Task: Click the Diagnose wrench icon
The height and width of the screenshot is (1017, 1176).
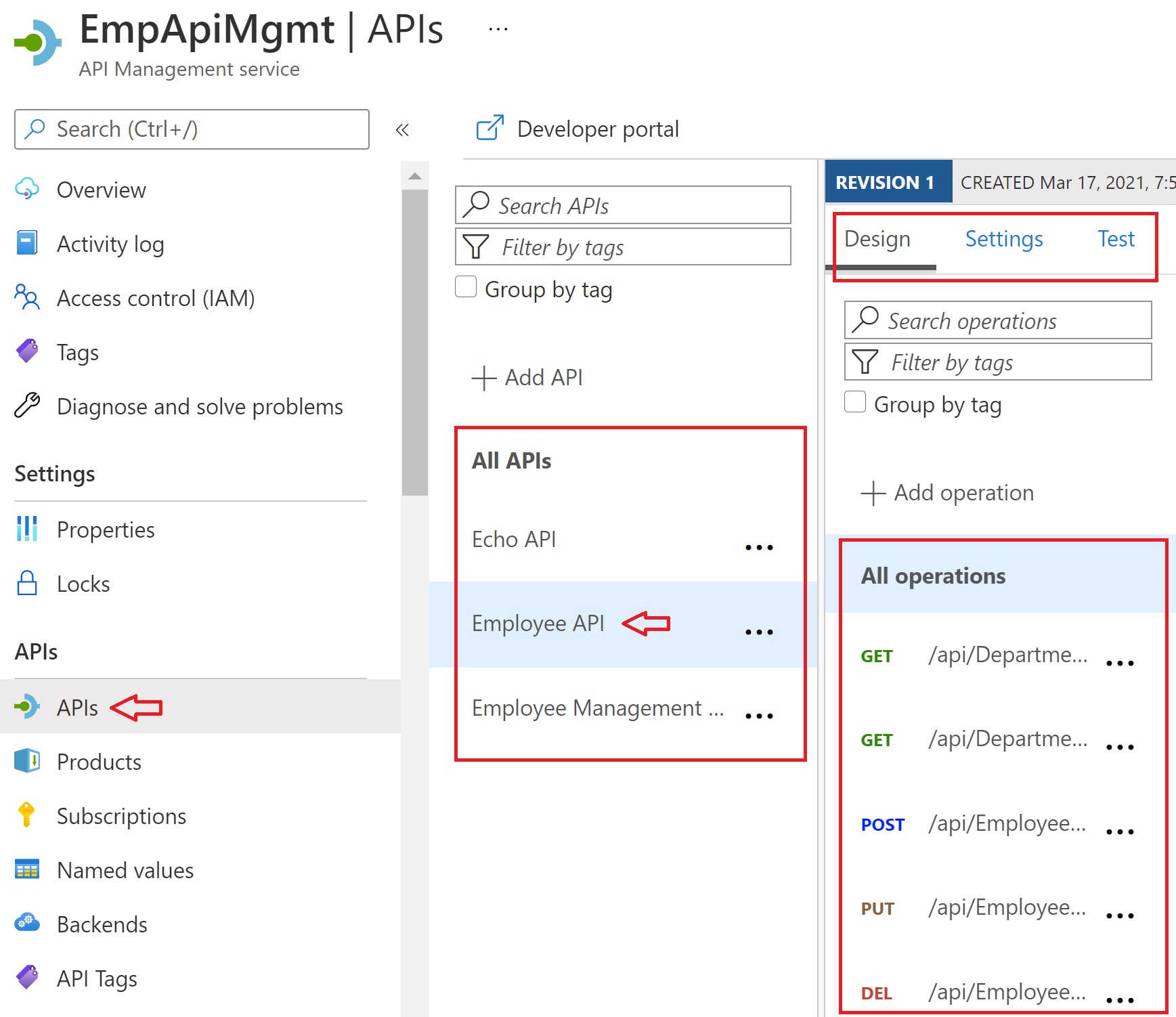Action: [x=27, y=406]
